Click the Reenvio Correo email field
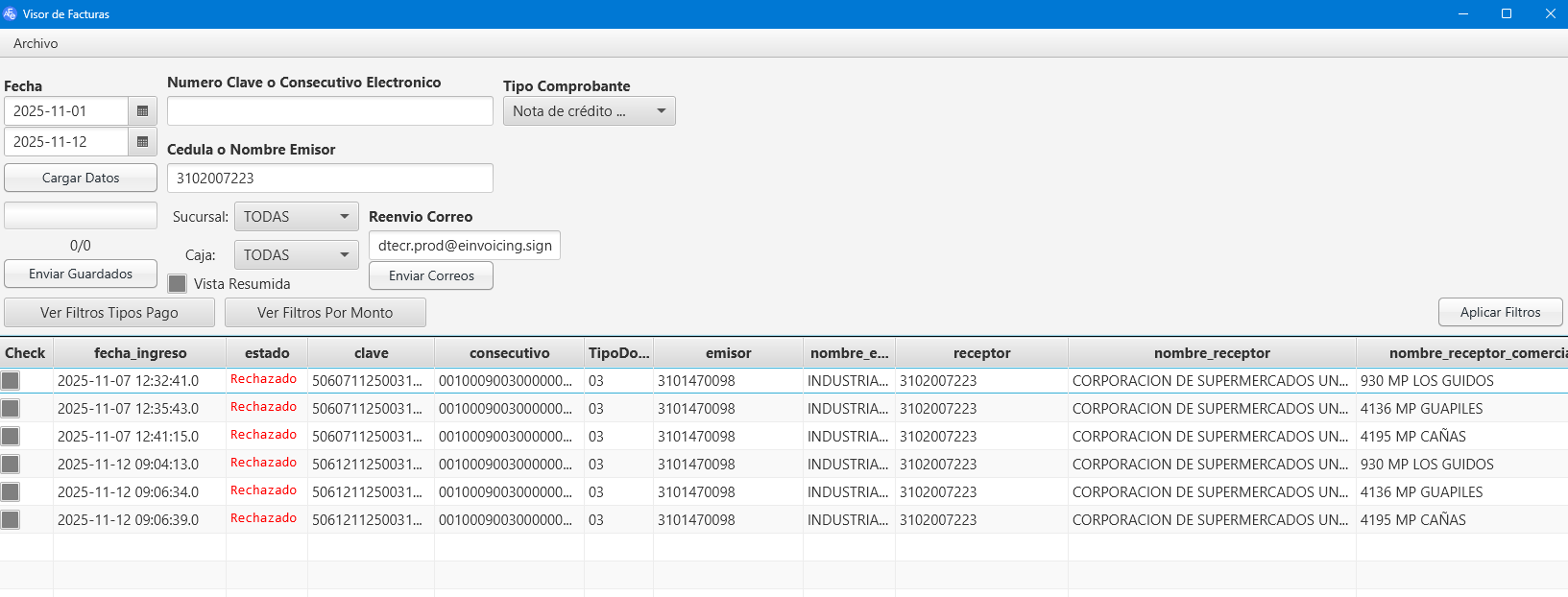This screenshot has height=597, width=1568. 464,246
